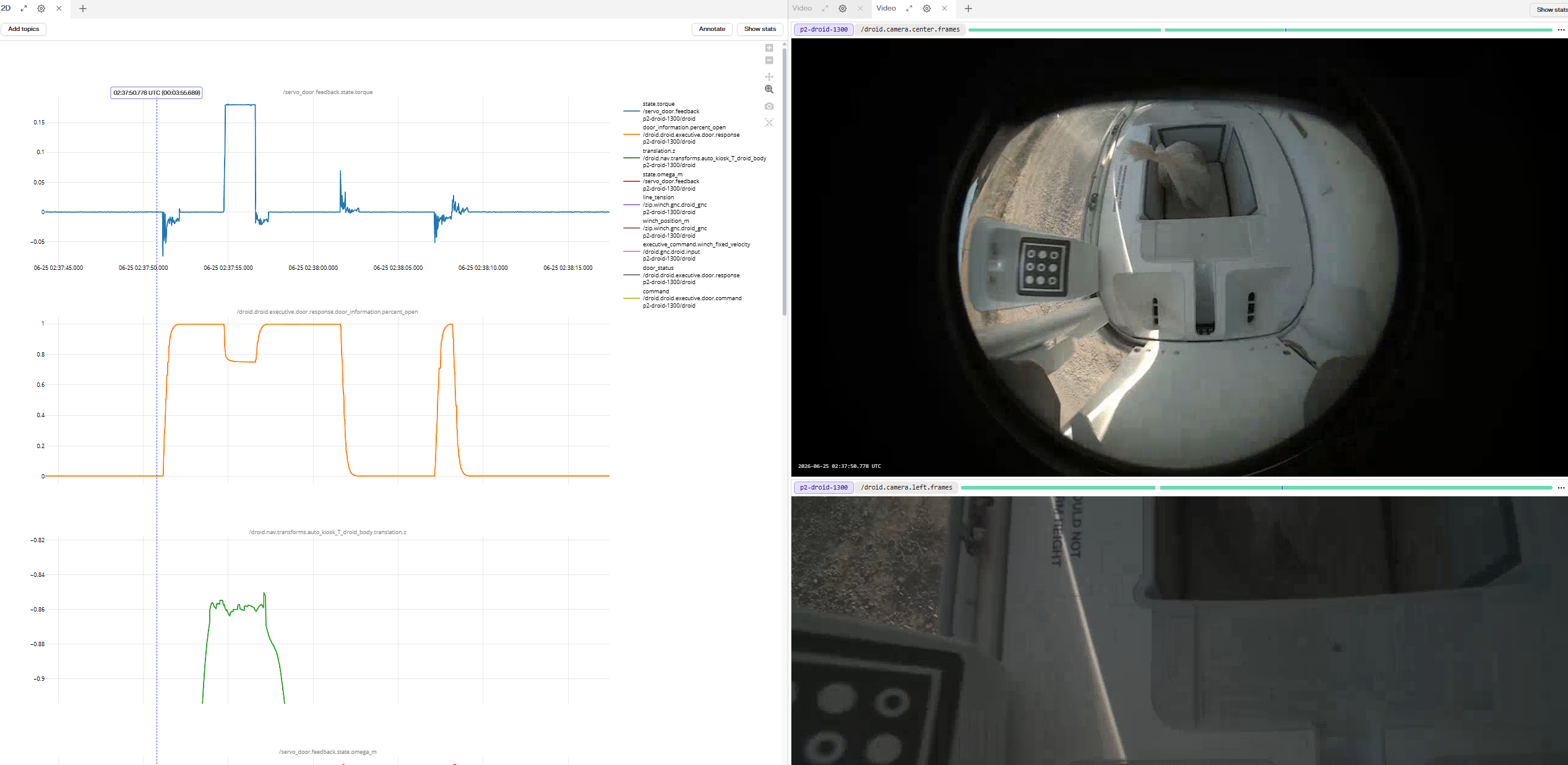Close the 2D panel tab
The height and width of the screenshot is (765, 1568).
(59, 9)
